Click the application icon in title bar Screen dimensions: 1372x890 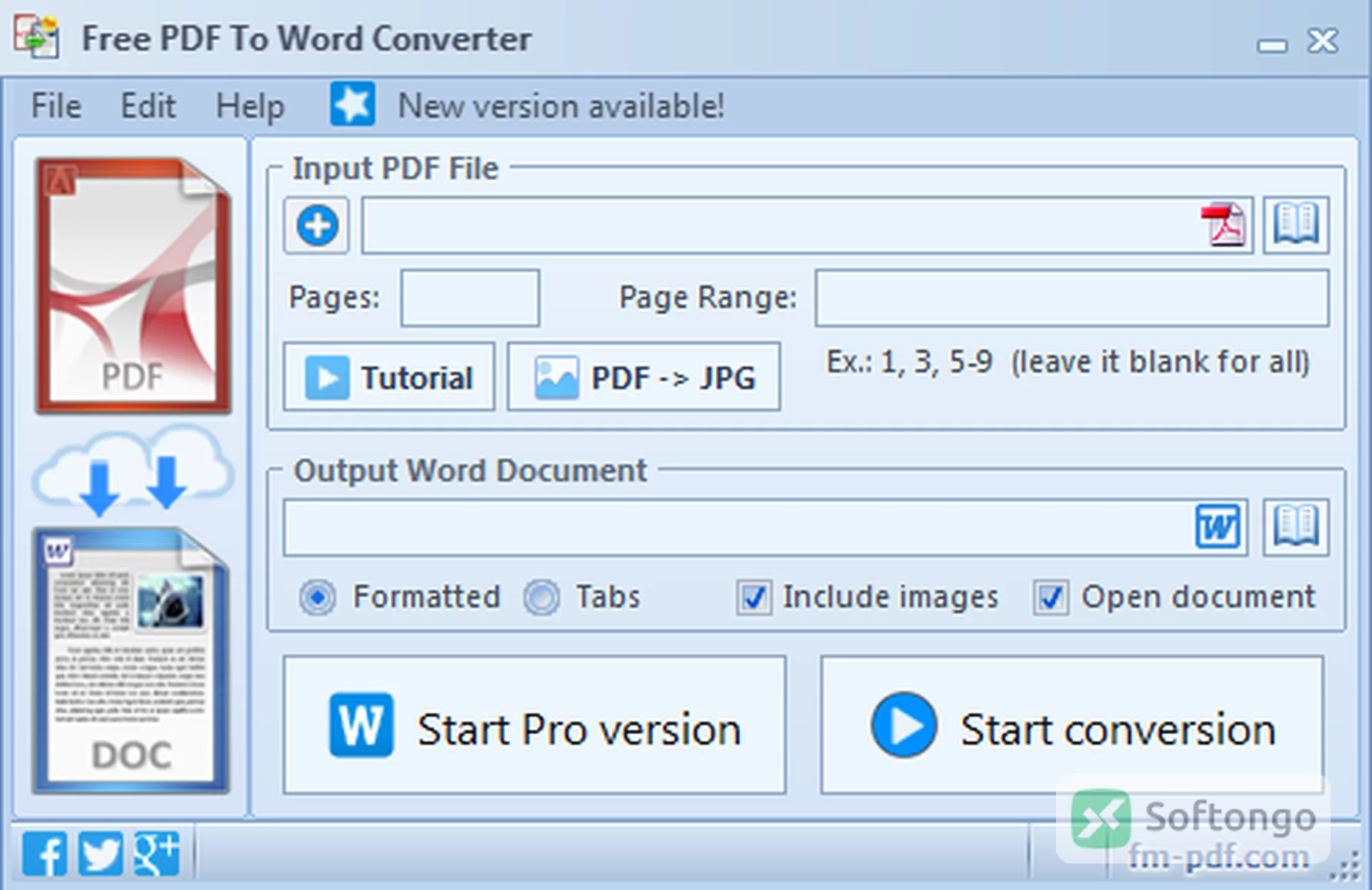point(36,37)
